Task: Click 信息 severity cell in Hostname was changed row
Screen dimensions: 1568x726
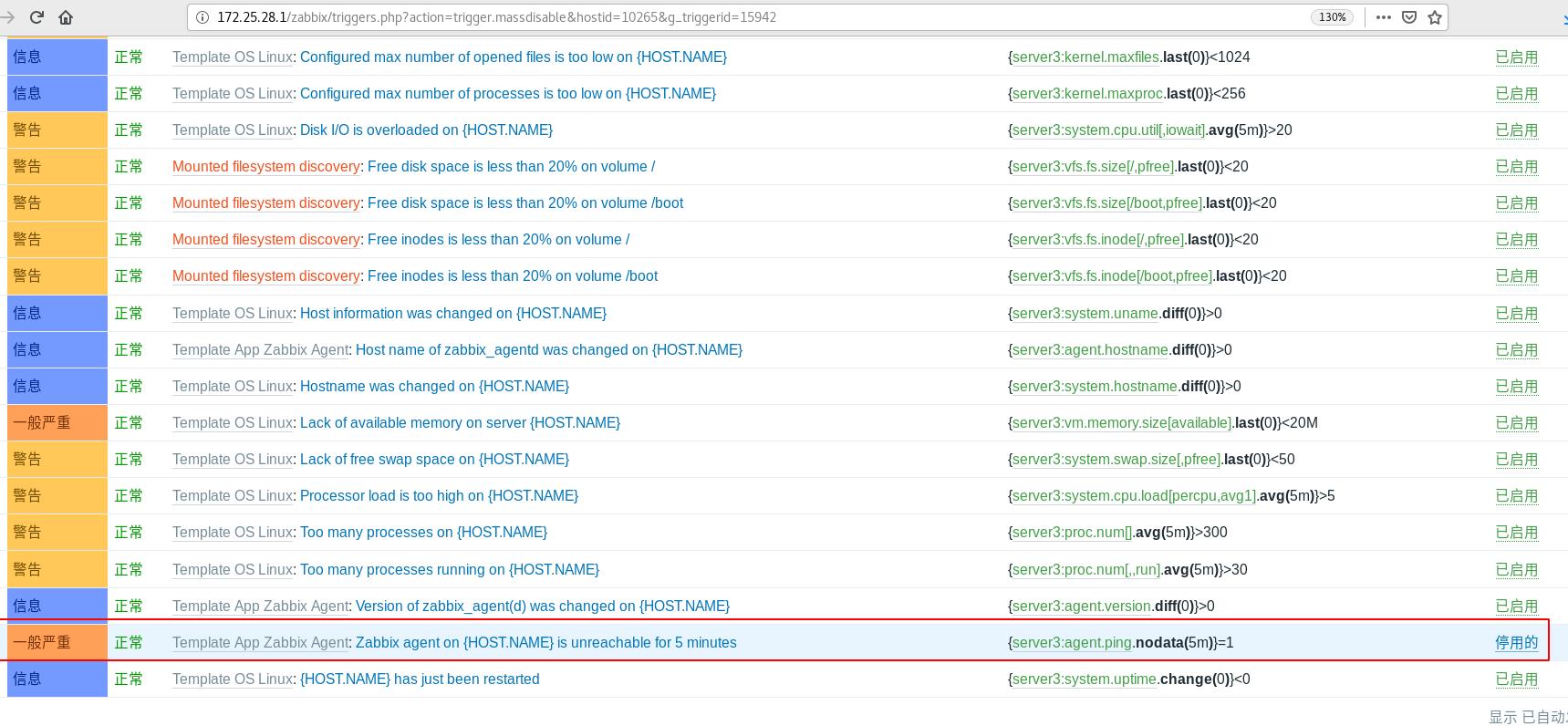Action: (57, 386)
